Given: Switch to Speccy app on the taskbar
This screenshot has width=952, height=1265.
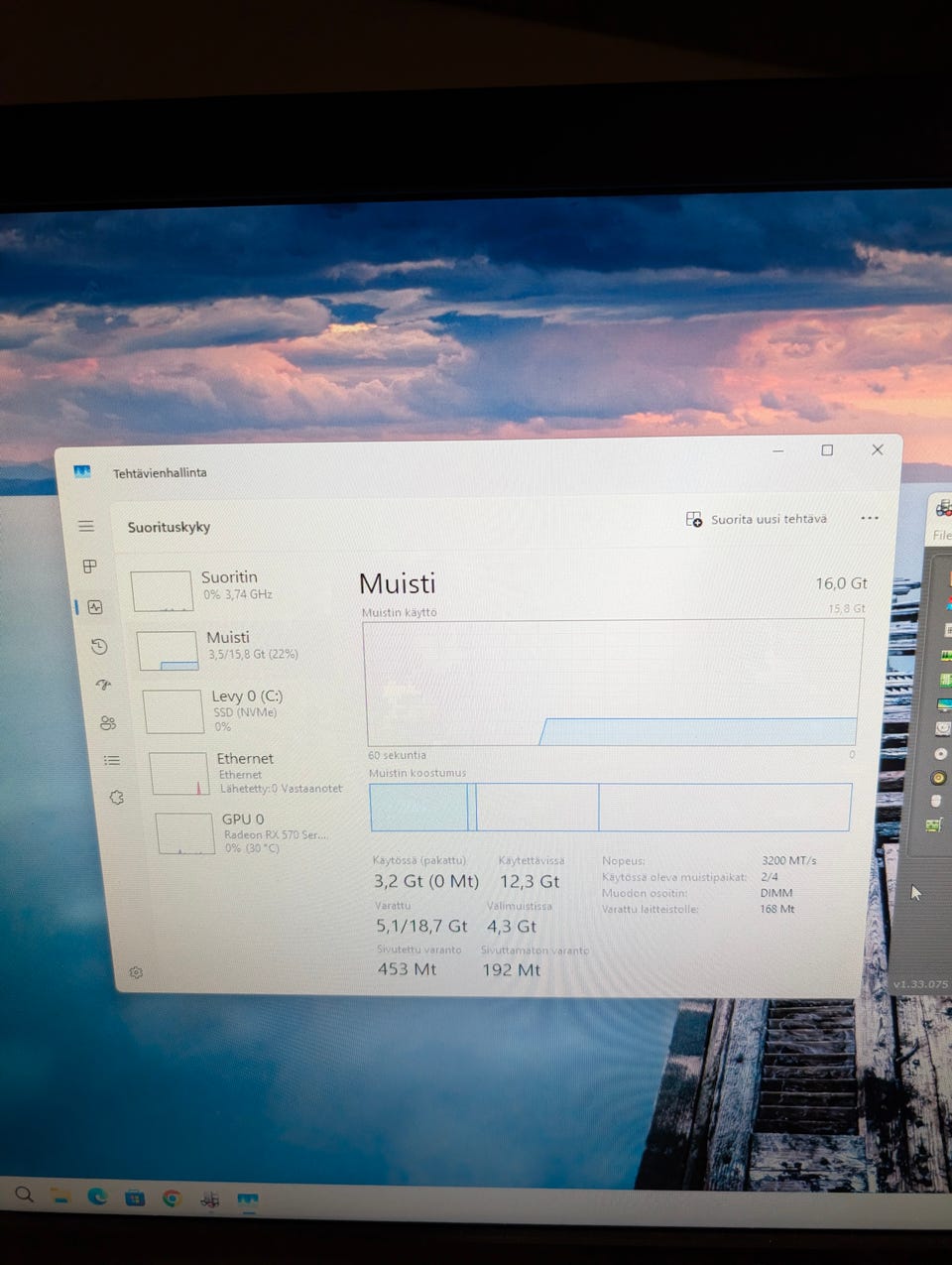Looking at the screenshot, I should (210, 1200).
